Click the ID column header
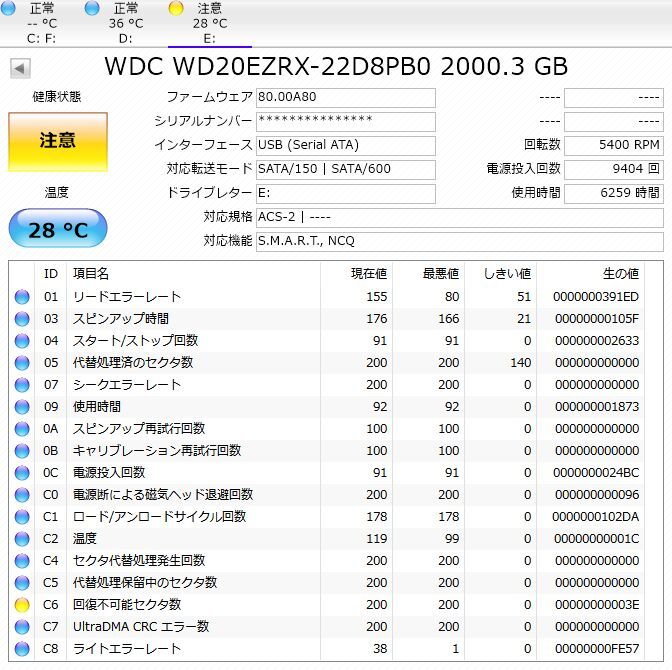Image resolution: width=672 pixels, height=670 pixels. (x=51, y=273)
